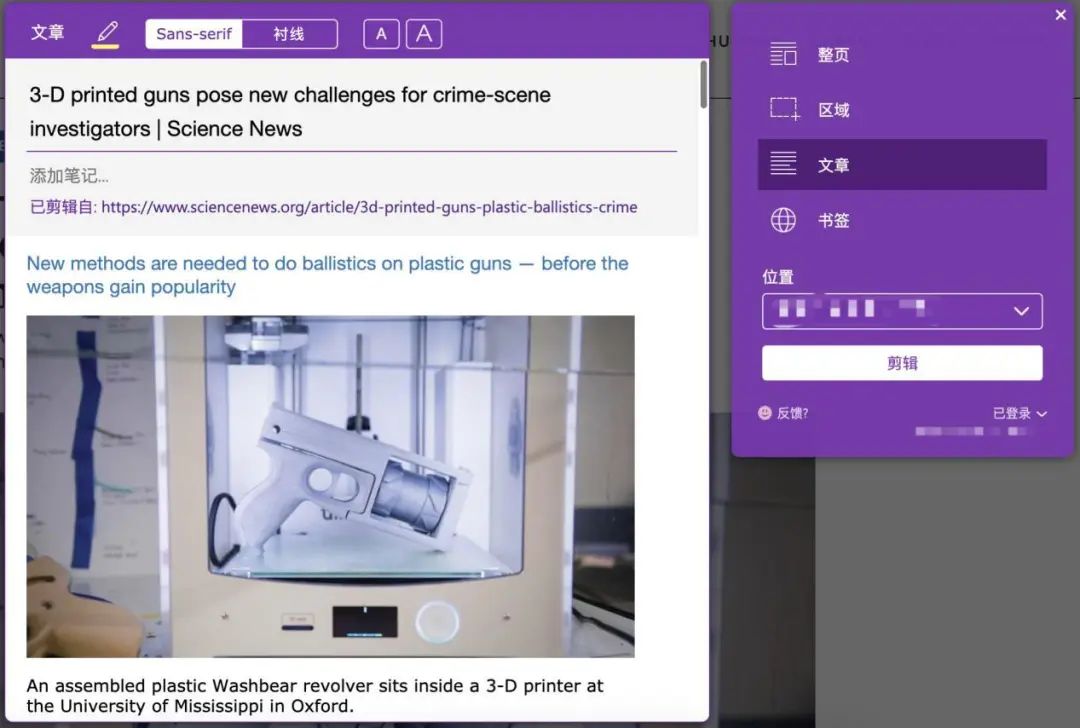The height and width of the screenshot is (728, 1080).
Task: Decrease text size with small A button
Action: click(x=381, y=34)
